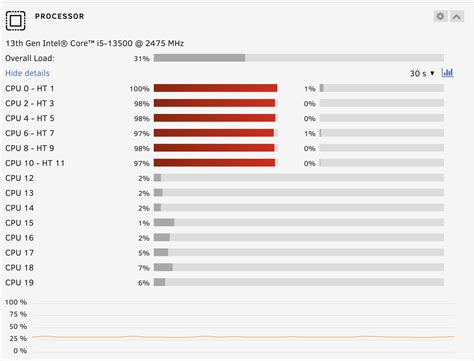Click the CPU 2 - HT 3 label
Image resolution: width=474 pixels, height=361 pixels.
coord(30,103)
